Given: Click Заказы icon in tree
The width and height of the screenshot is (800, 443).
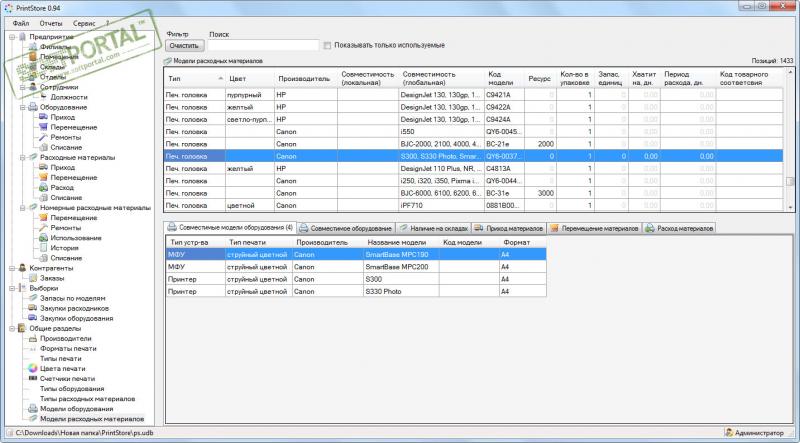Looking at the screenshot, I should click(x=33, y=278).
